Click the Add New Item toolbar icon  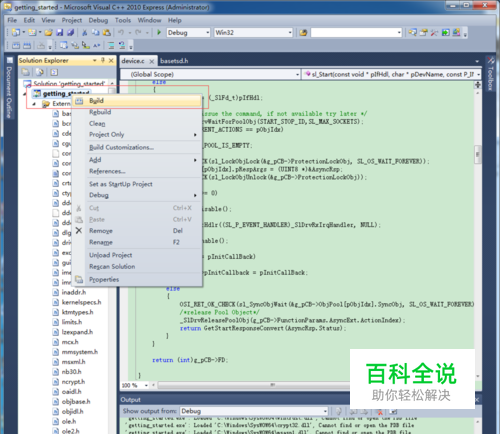coord(32,32)
